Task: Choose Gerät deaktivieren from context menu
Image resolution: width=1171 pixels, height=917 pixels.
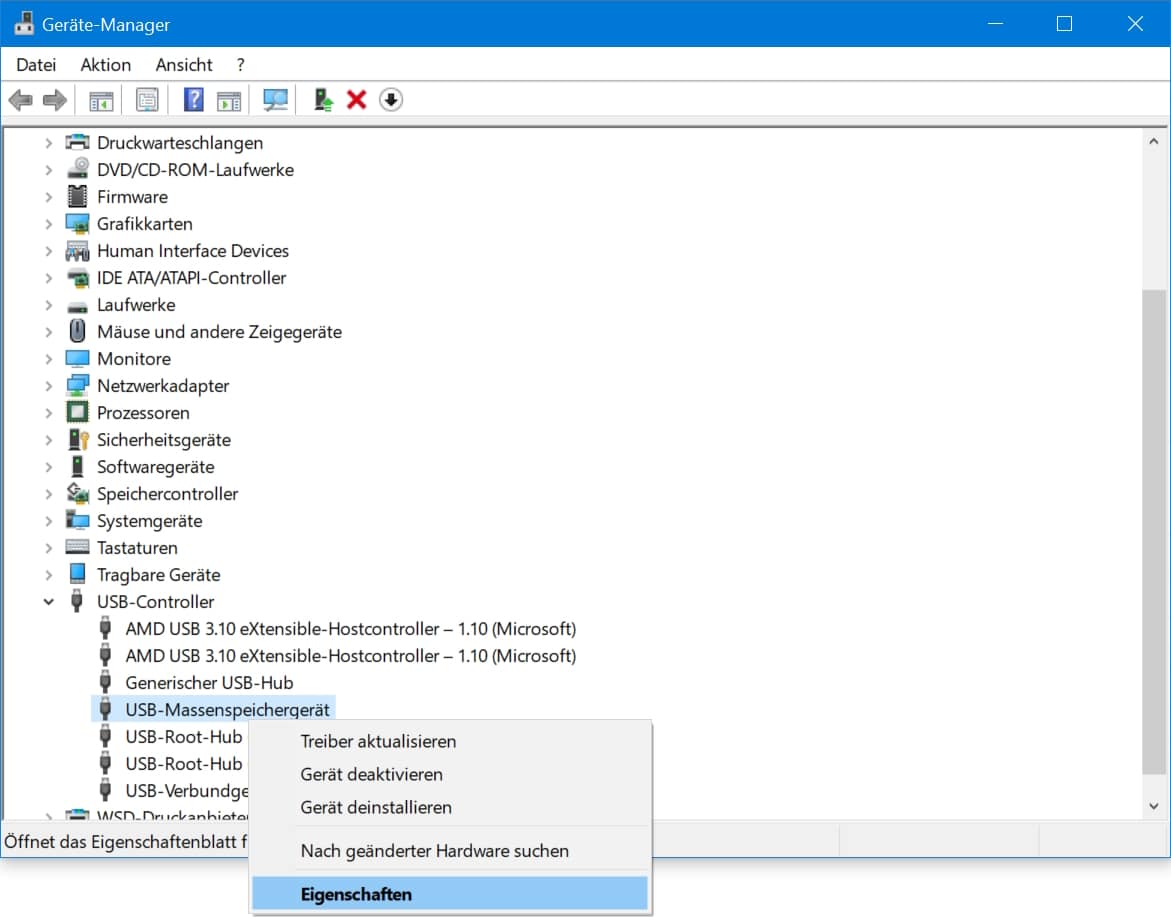Action: coord(450,774)
